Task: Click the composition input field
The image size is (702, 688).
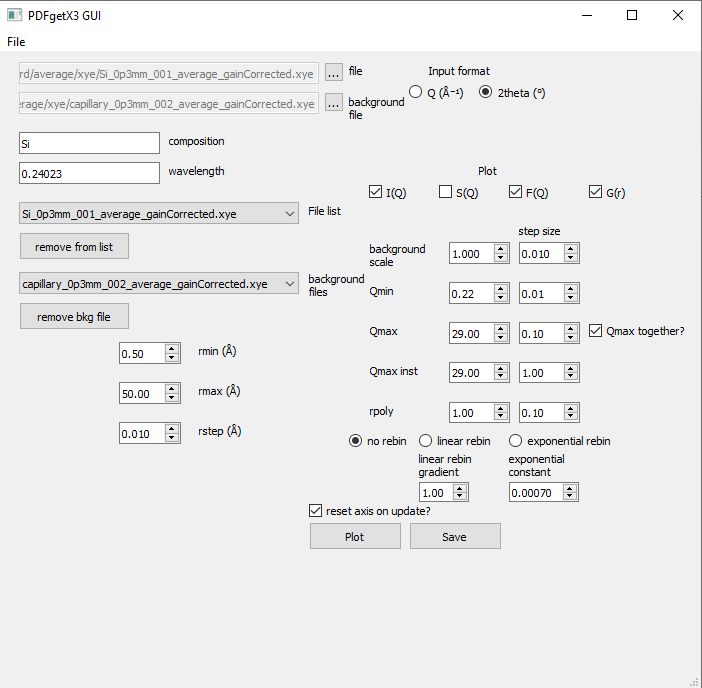Action: (89, 143)
